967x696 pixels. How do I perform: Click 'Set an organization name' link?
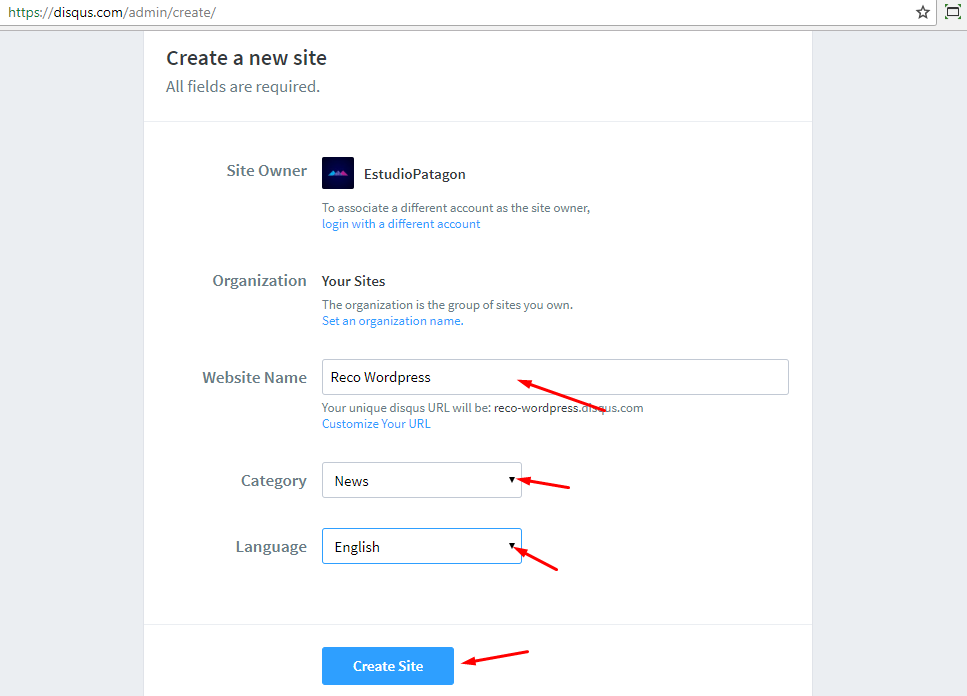click(x=391, y=321)
